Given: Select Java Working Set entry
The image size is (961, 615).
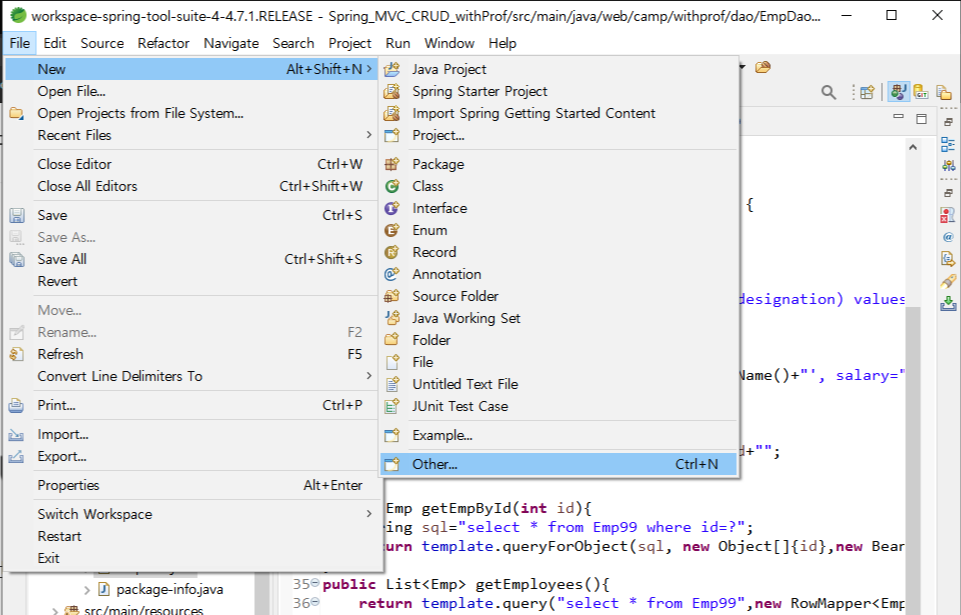Looking at the screenshot, I should 558,318.
